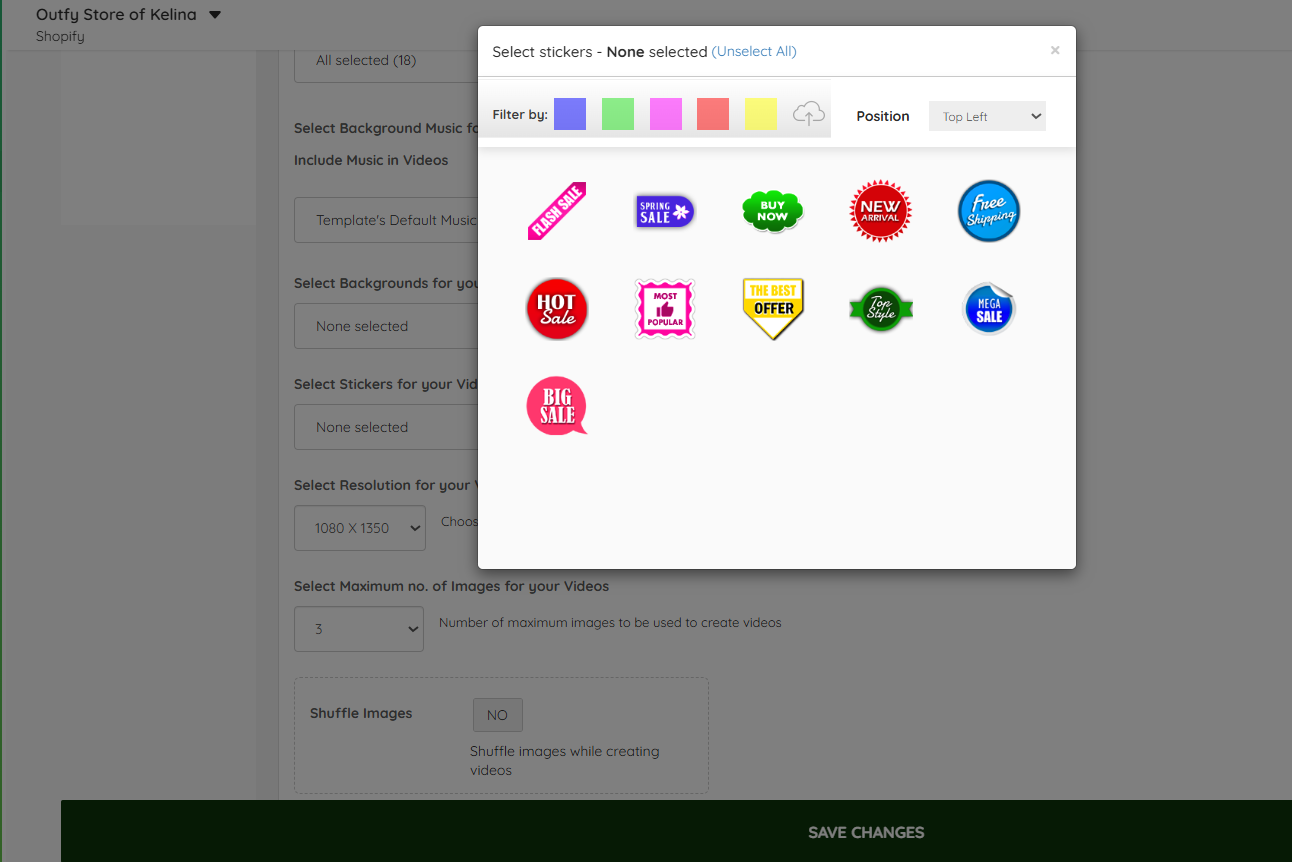The width and height of the screenshot is (1292, 862).
Task: Pick the Big Sale sticker
Action: click(x=557, y=406)
